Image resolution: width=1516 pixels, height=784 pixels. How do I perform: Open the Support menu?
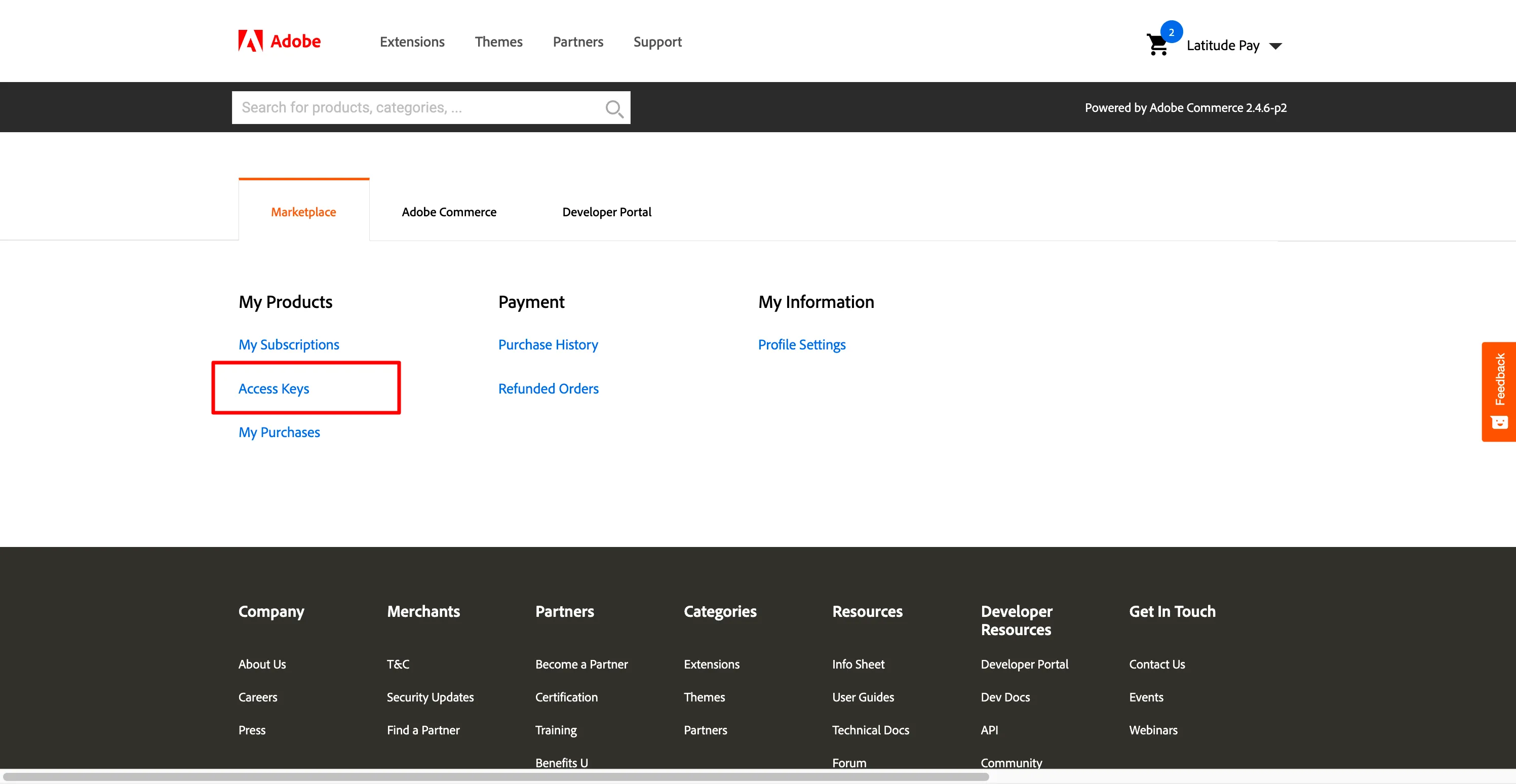tap(657, 42)
